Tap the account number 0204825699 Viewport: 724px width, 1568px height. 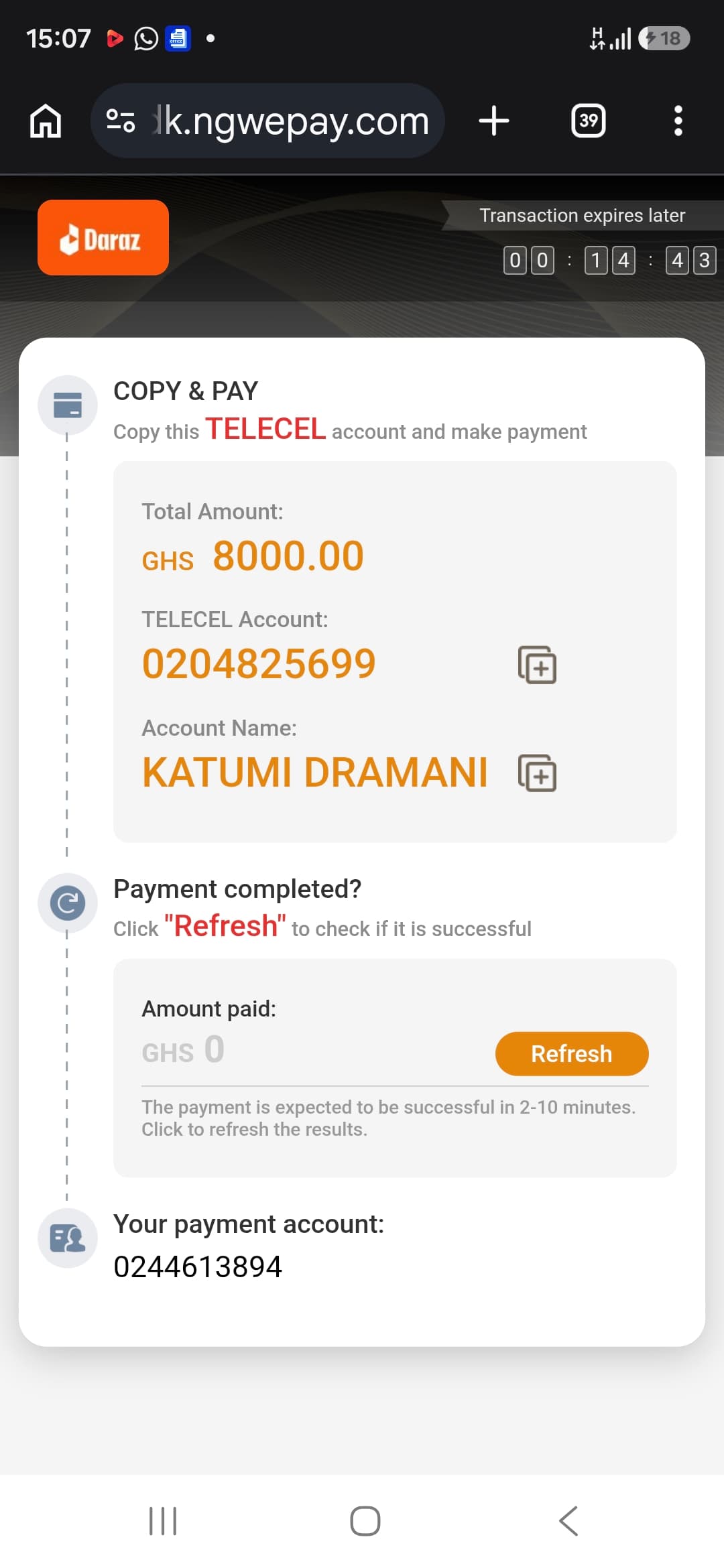pyautogui.click(x=259, y=664)
